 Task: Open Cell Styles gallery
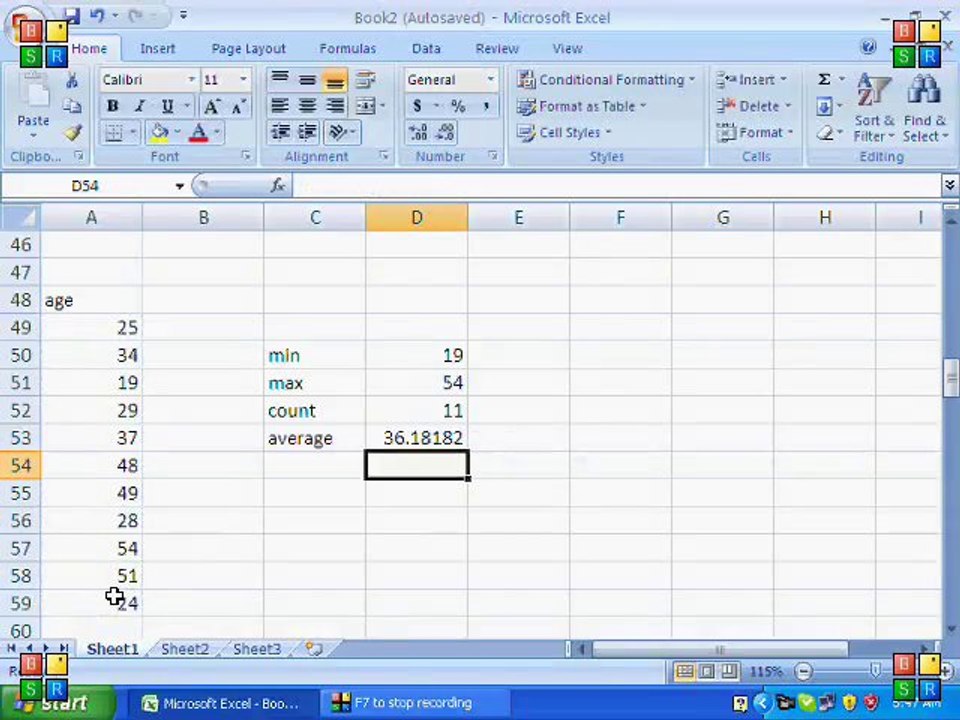pyautogui.click(x=564, y=133)
